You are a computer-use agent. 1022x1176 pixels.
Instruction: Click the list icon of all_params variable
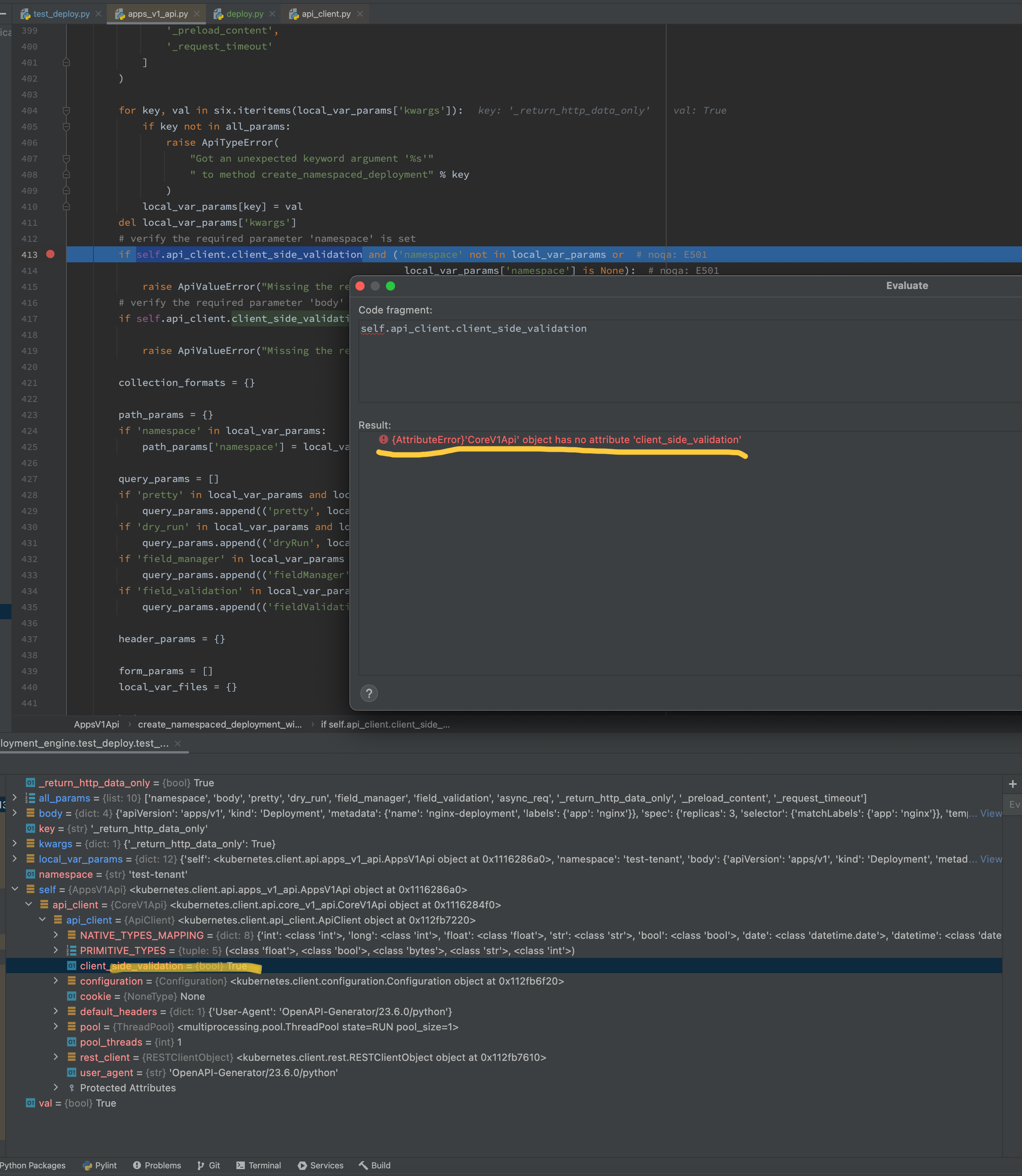(30, 798)
